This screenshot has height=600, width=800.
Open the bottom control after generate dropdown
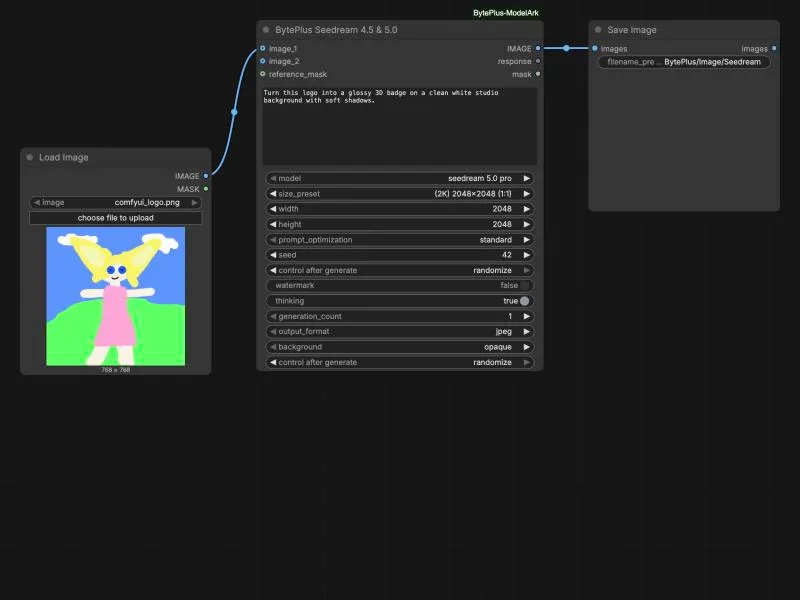tap(399, 362)
